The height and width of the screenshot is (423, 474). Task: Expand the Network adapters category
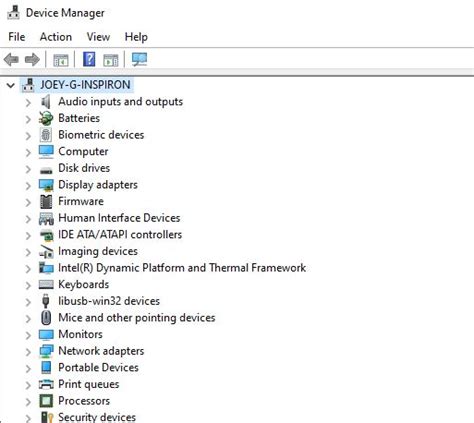(28, 352)
